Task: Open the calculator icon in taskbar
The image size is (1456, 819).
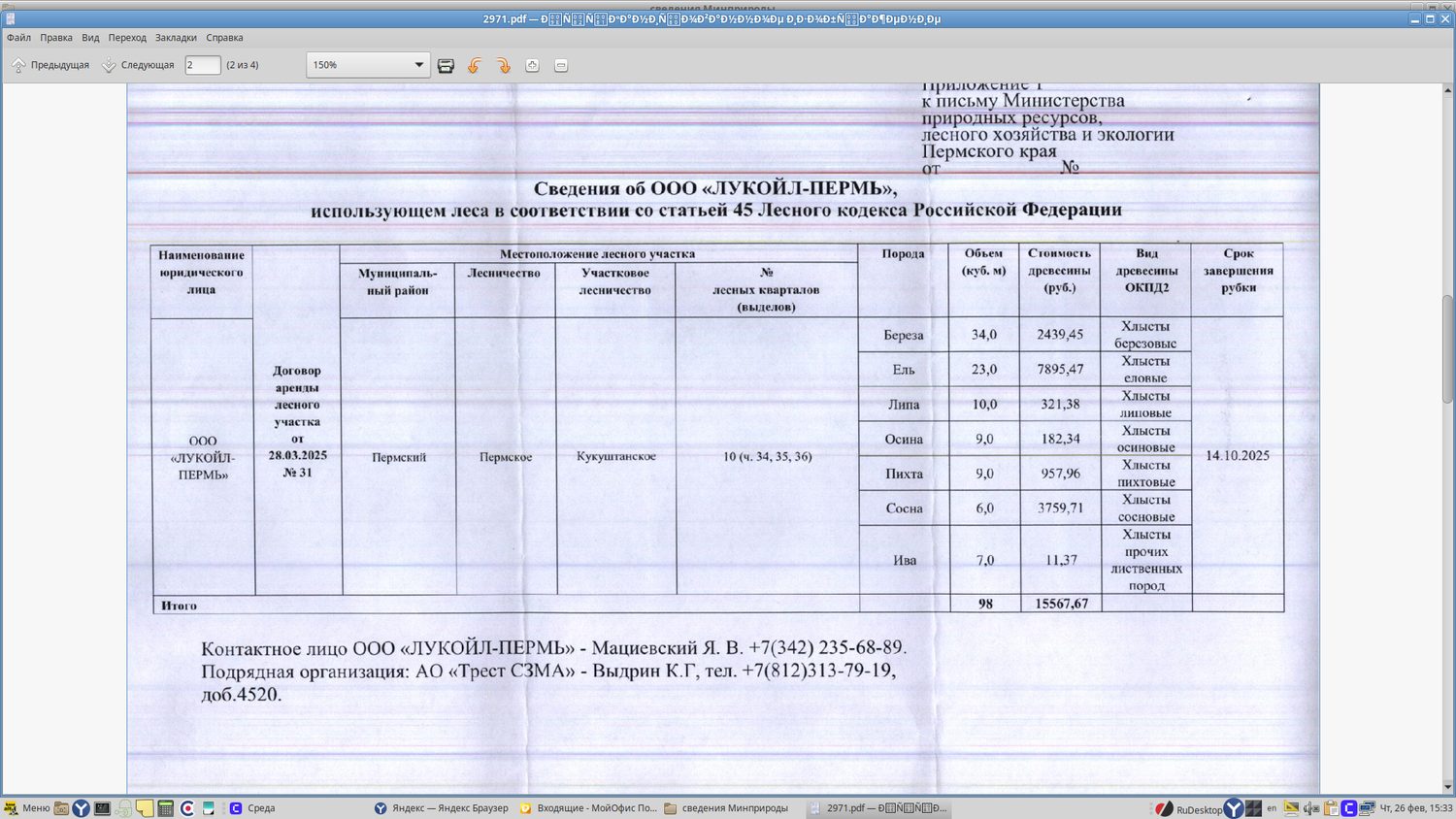Action: tap(166, 808)
